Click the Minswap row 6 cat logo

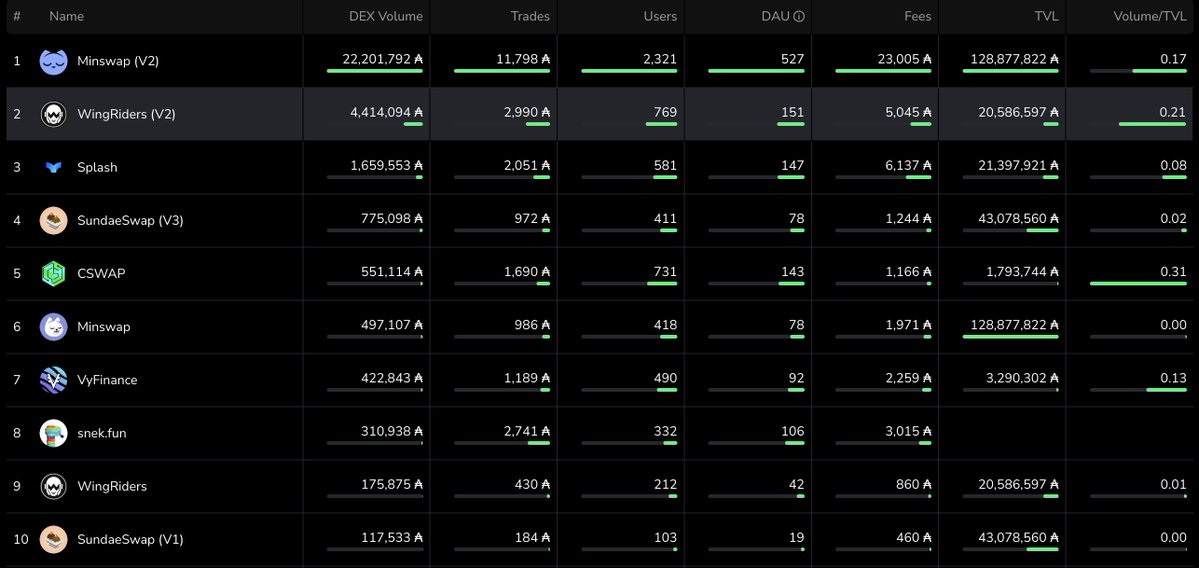pyautogui.click(x=54, y=326)
